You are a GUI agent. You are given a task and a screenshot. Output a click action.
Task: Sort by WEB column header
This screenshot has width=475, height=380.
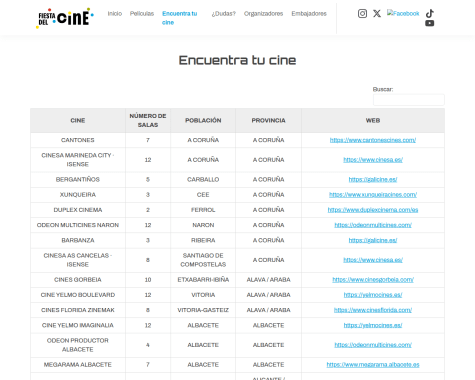point(373,120)
